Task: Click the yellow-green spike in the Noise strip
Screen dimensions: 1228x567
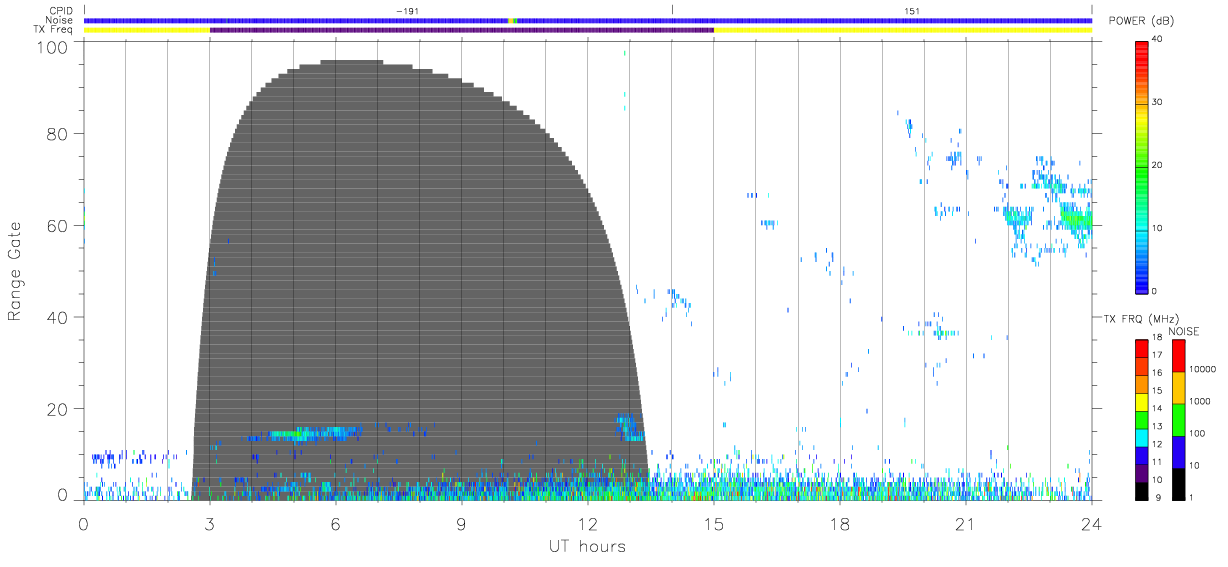Action: click(x=512, y=20)
